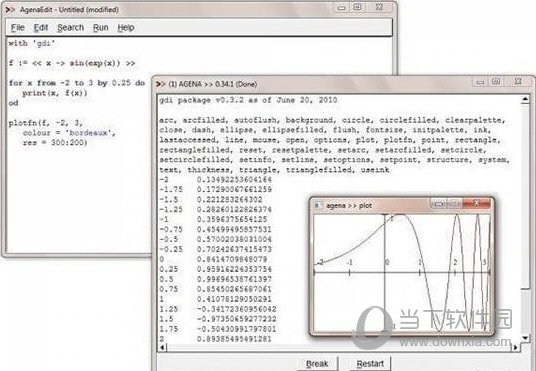Screen dimensions: 536x371
Task: Place cursor in the plotfn code line
Action: point(45,123)
